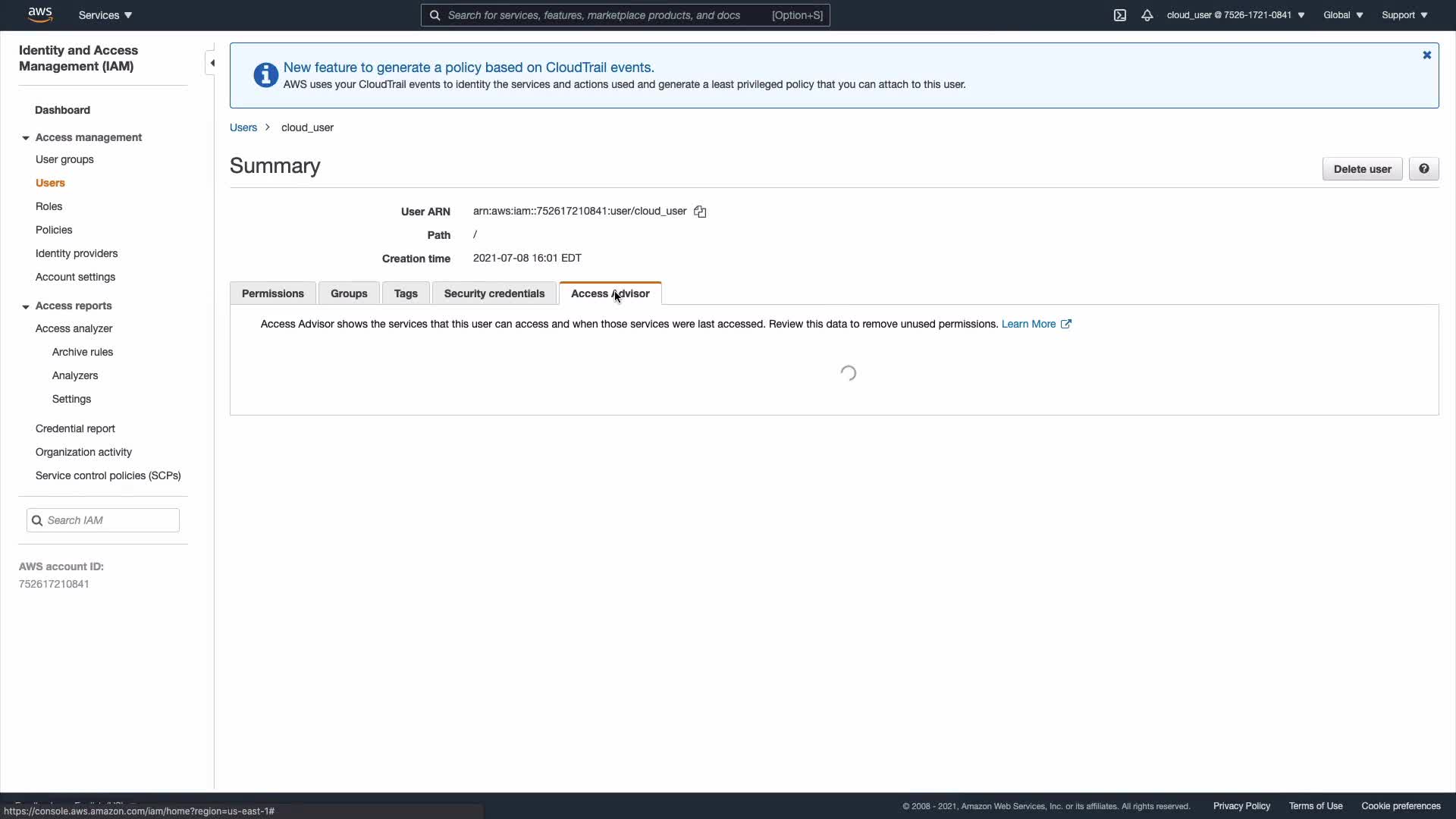Click the Delete user button
The width and height of the screenshot is (1456, 819).
click(x=1362, y=169)
